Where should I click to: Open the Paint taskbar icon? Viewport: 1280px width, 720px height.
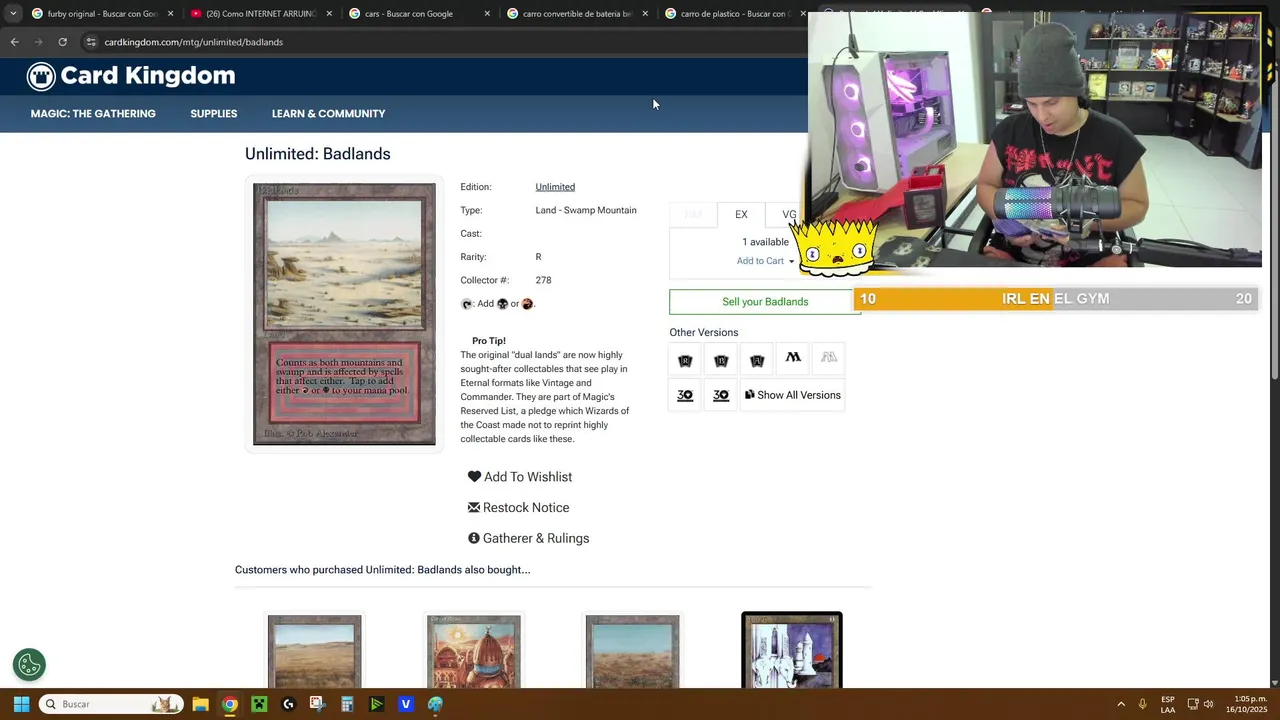click(435, 704)
